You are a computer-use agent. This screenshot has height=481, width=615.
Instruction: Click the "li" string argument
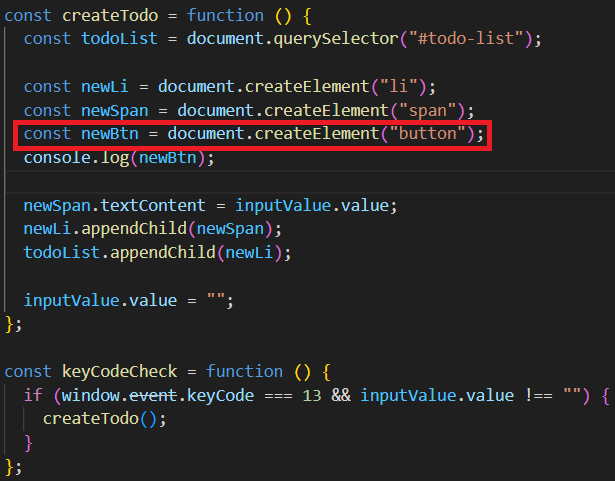[398, 86]
